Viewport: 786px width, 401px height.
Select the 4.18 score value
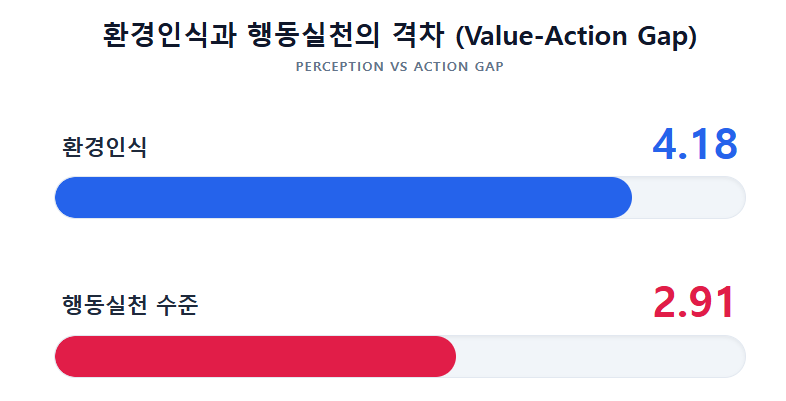(695, 145)
